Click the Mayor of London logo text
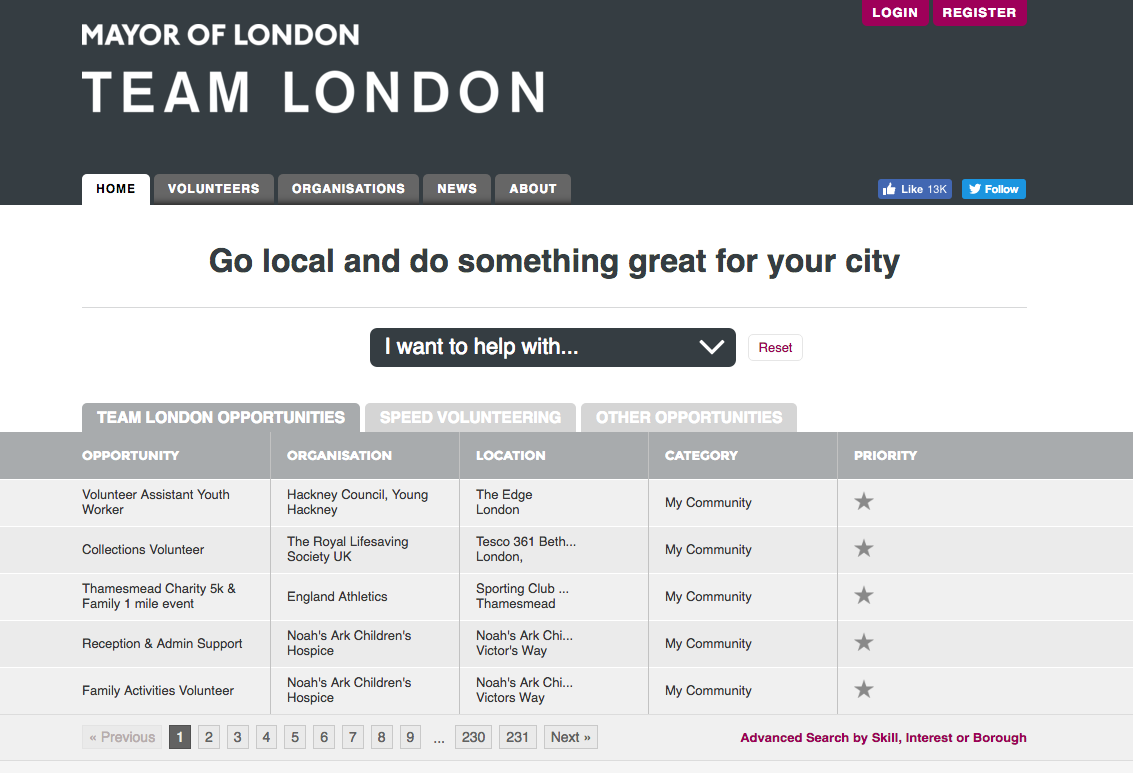The image size is (1133, 773). [220, 35]
